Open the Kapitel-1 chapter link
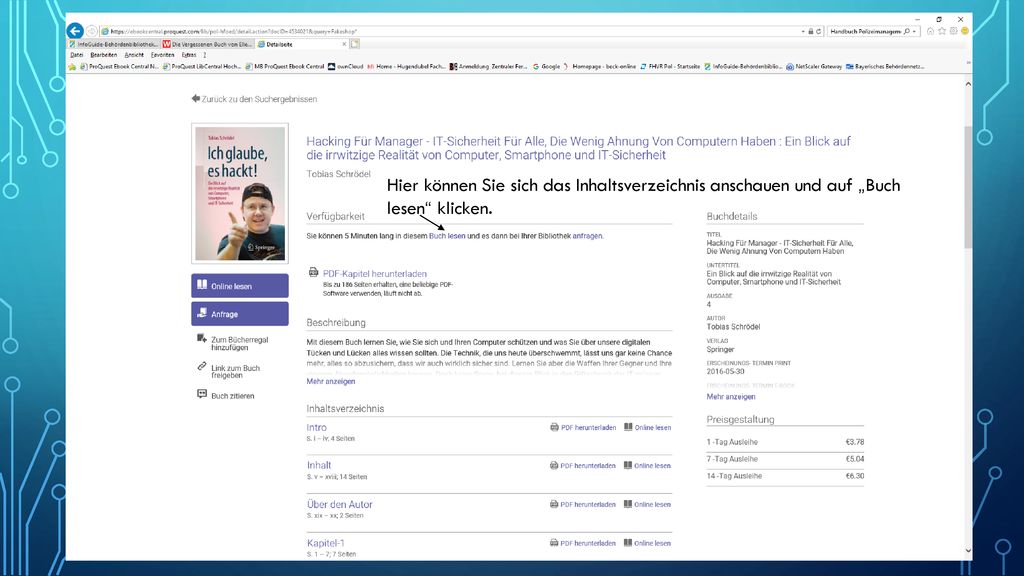Screen dimensions: 1024x576 [x=325, y=543]
